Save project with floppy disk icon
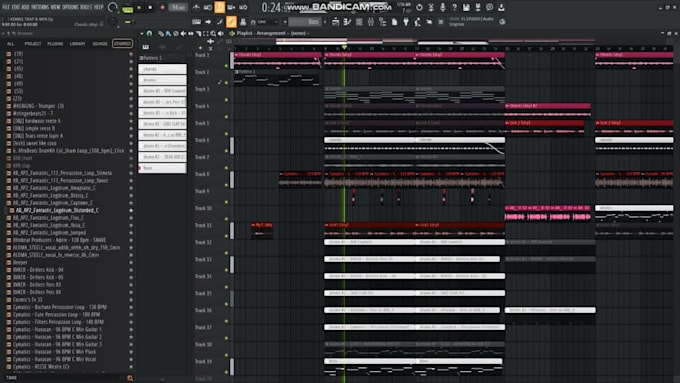The width and height of the screenshot is (680, 383). (466, 7)
